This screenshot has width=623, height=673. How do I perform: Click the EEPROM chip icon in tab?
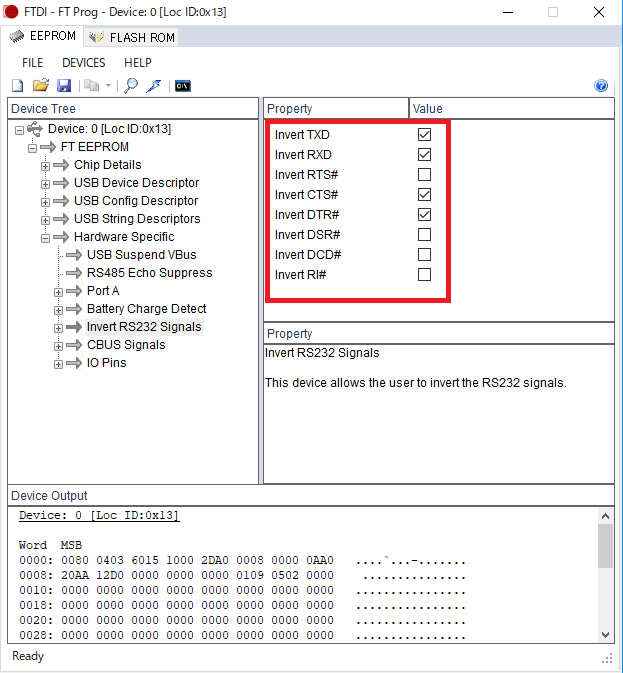pos(17,36)
